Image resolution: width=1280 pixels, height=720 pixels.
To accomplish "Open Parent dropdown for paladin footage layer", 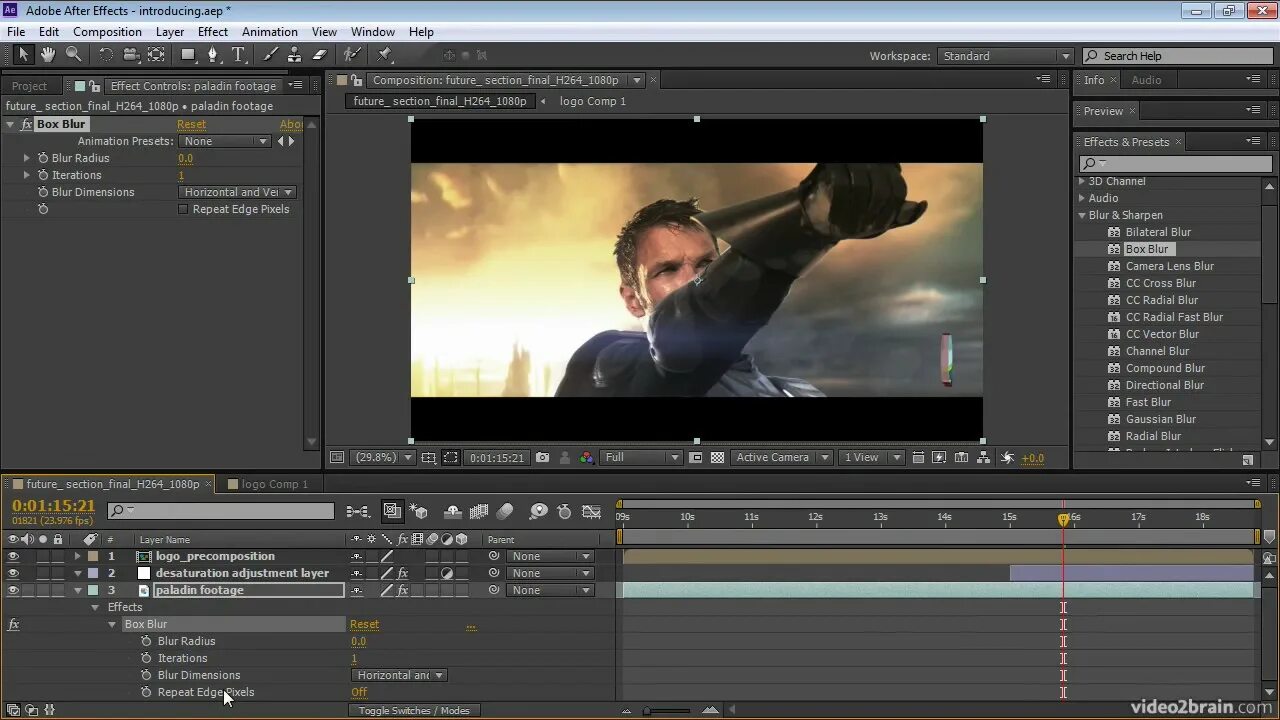I will tap(550, 590).
